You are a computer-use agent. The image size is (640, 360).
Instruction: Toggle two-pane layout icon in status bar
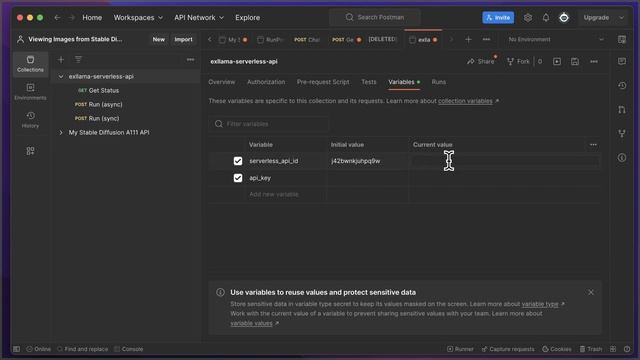coord(613,349)
